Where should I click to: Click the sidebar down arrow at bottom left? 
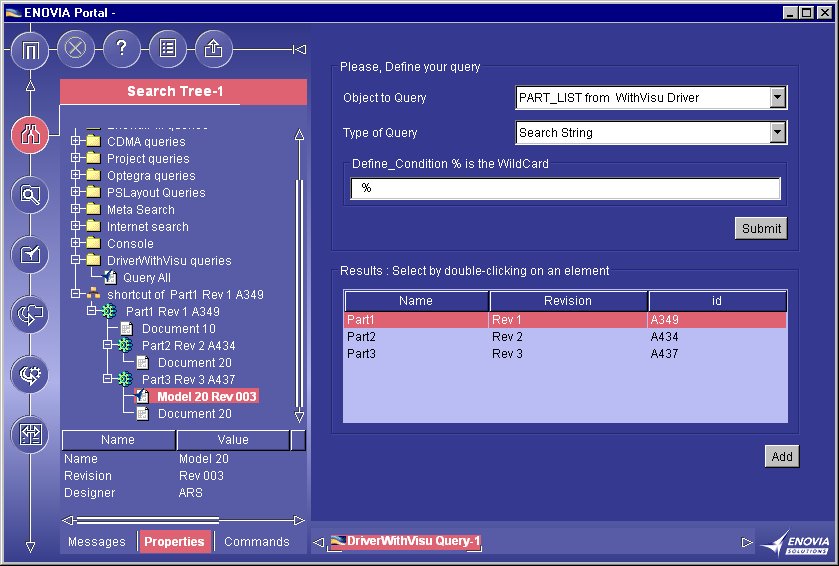(x=30, y=547)
